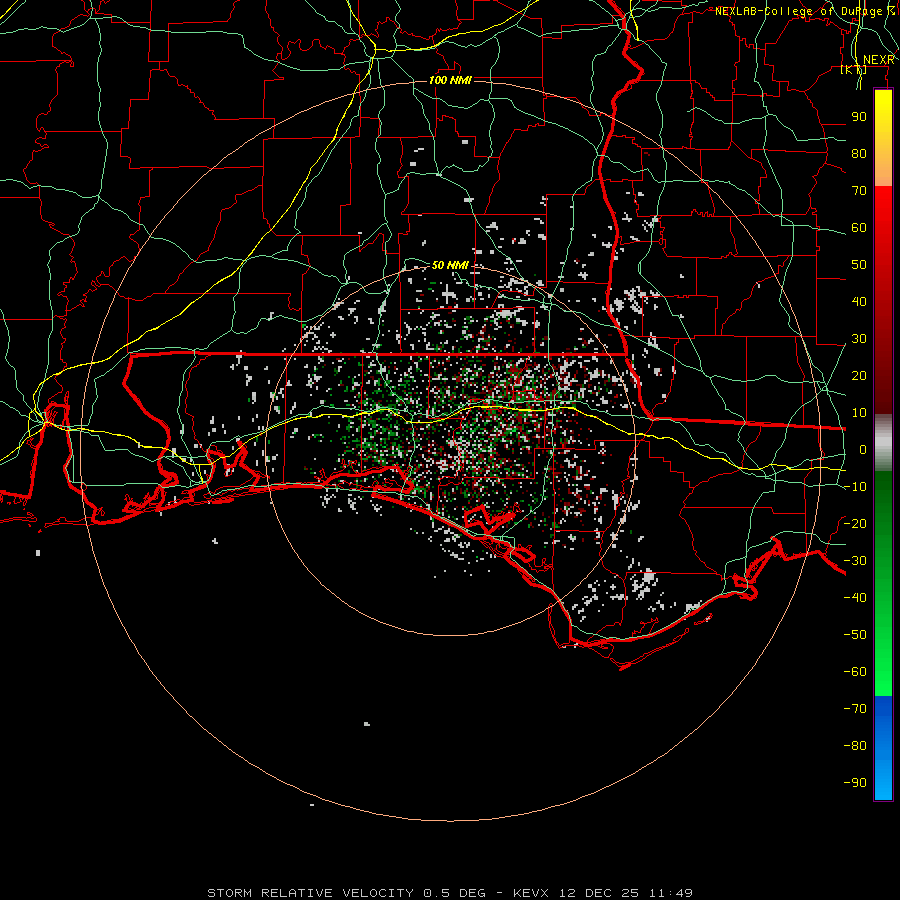Image resolution: width=900 pixels, height=900 pixels.
Task: Click the NEXR label above the color bar
Action: (x=879, y=60)
